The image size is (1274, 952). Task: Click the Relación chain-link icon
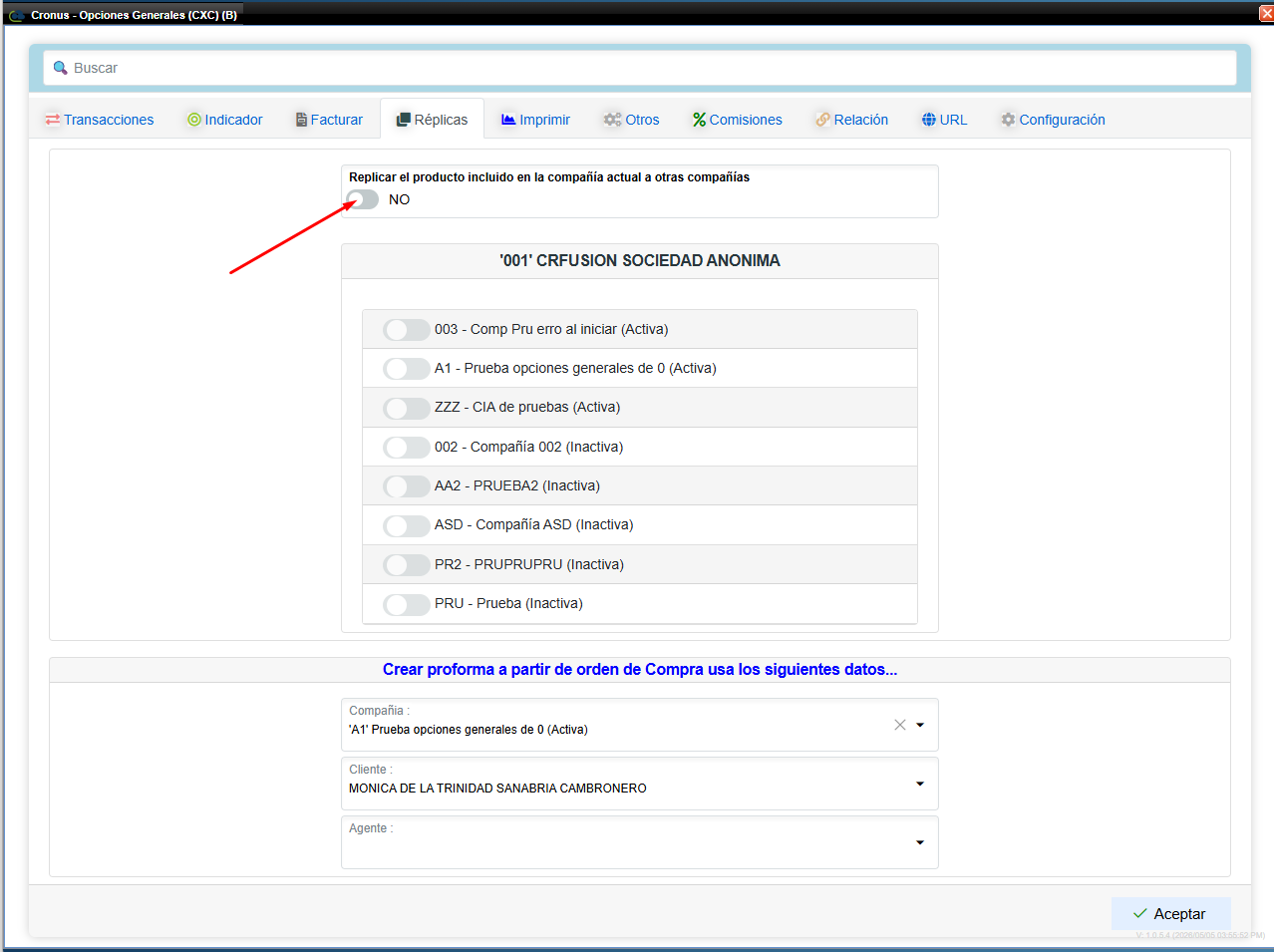[822, 120]
